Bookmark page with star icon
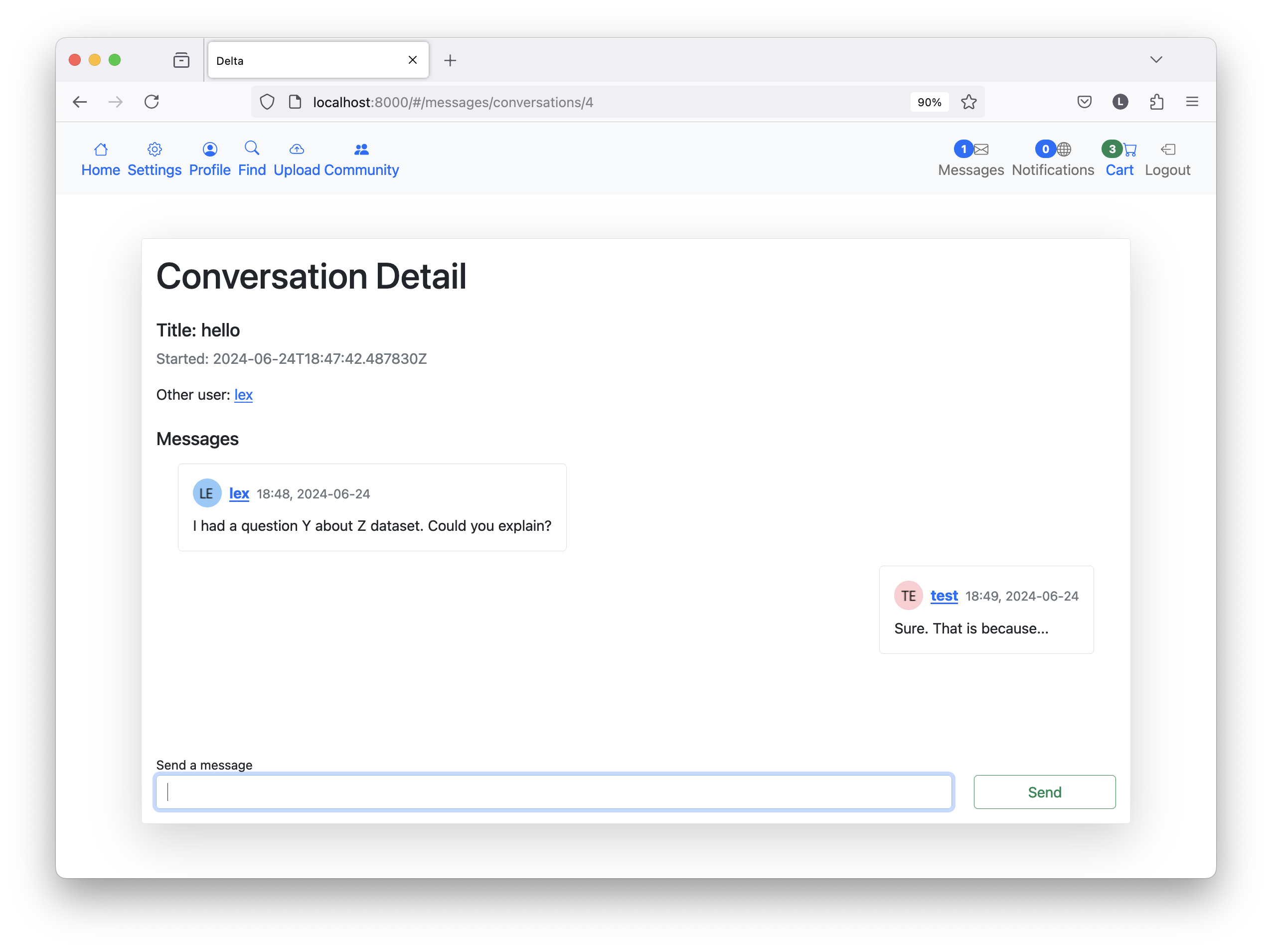This screenshot has height=952, width=1272. tap(969, 102)
